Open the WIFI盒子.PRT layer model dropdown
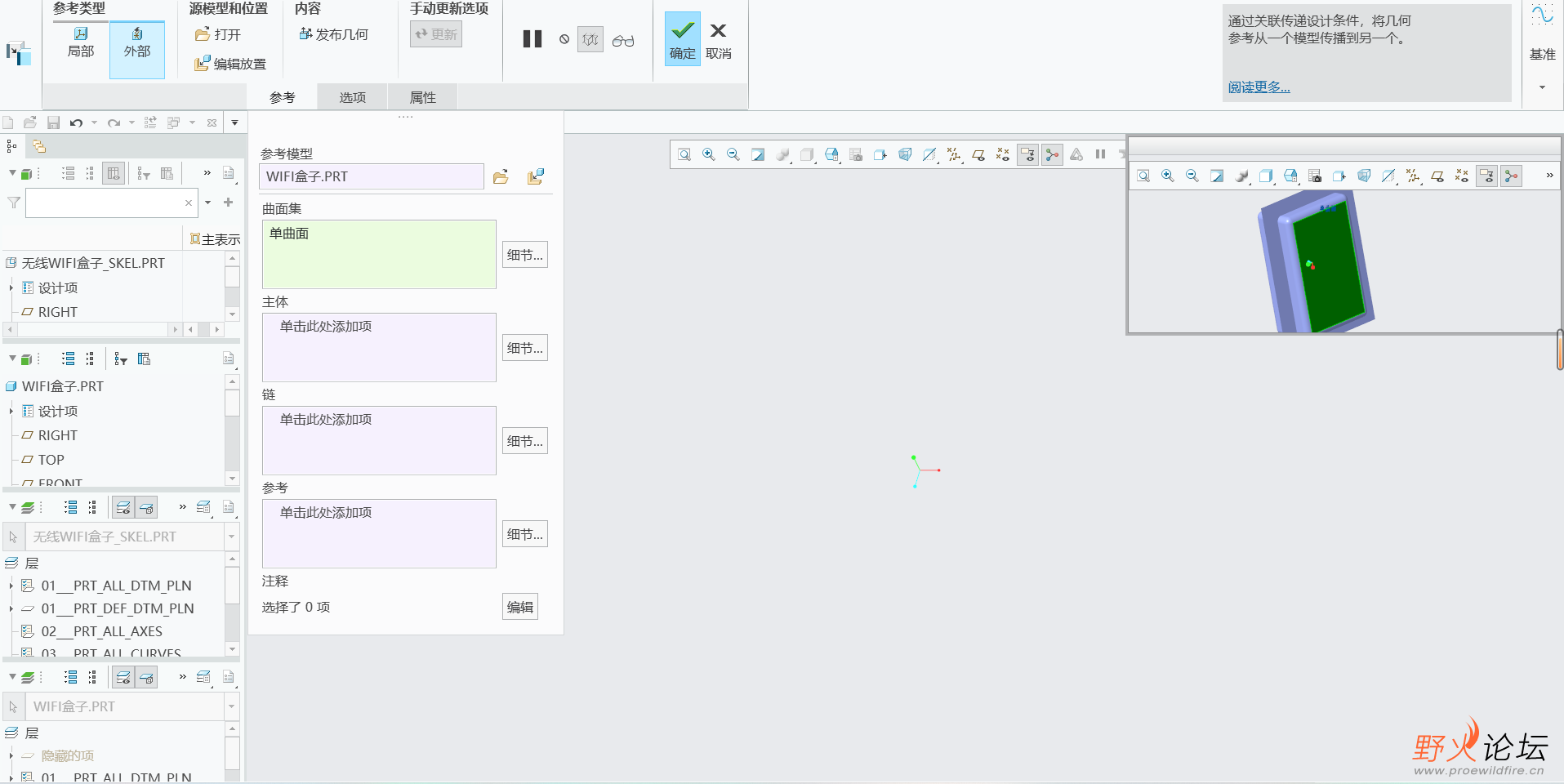1564x784 pixels. [x=231, y=706]
